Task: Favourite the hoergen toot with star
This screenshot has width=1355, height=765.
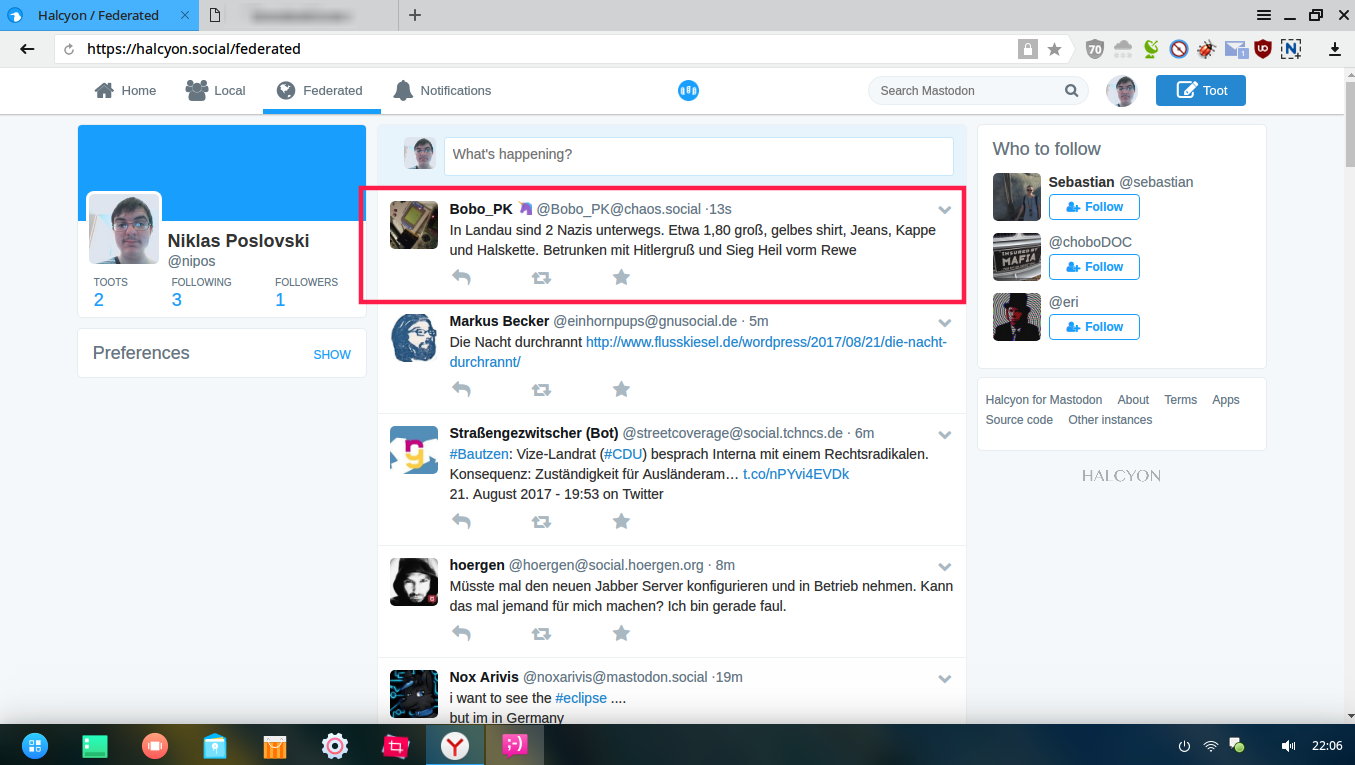Action: point(621,633)
